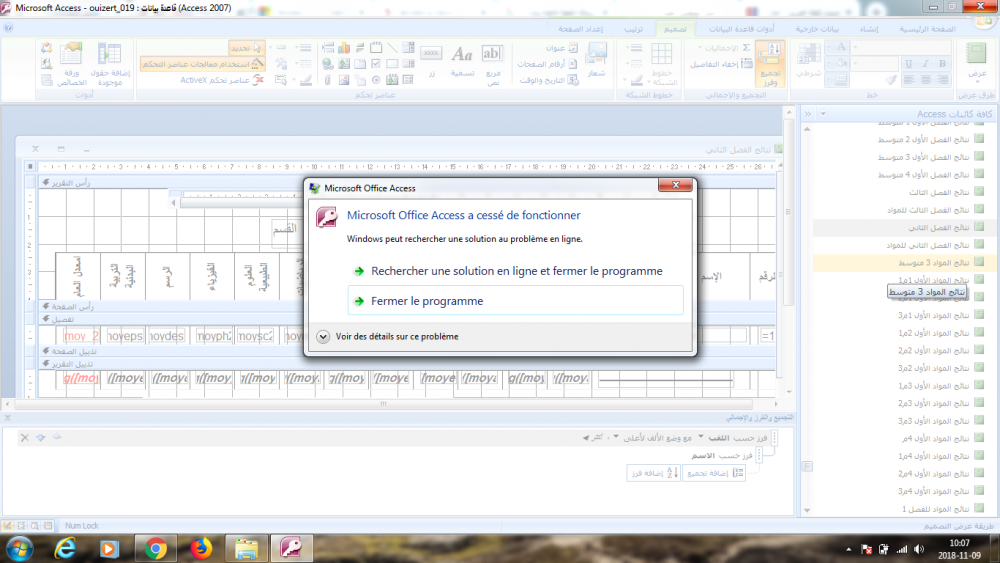Select the line control icon
Image resolution: width=1000 pixels, height=563 pixels.
tap(392, 48)
